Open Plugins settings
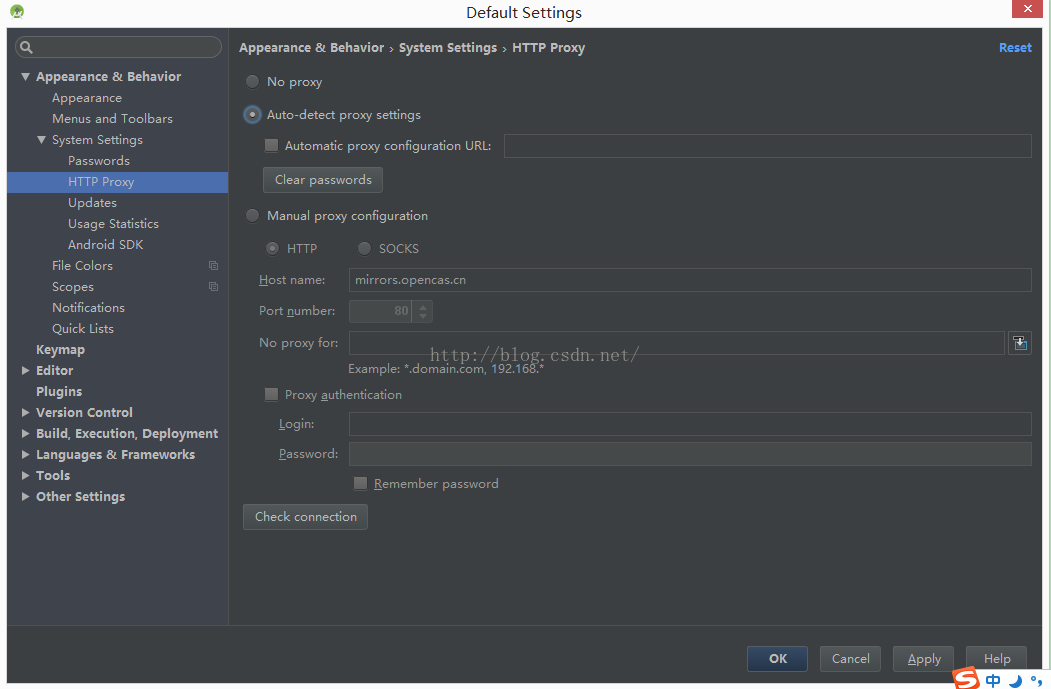The width and height of the screenshot is (1051, 689). [59, 391]
